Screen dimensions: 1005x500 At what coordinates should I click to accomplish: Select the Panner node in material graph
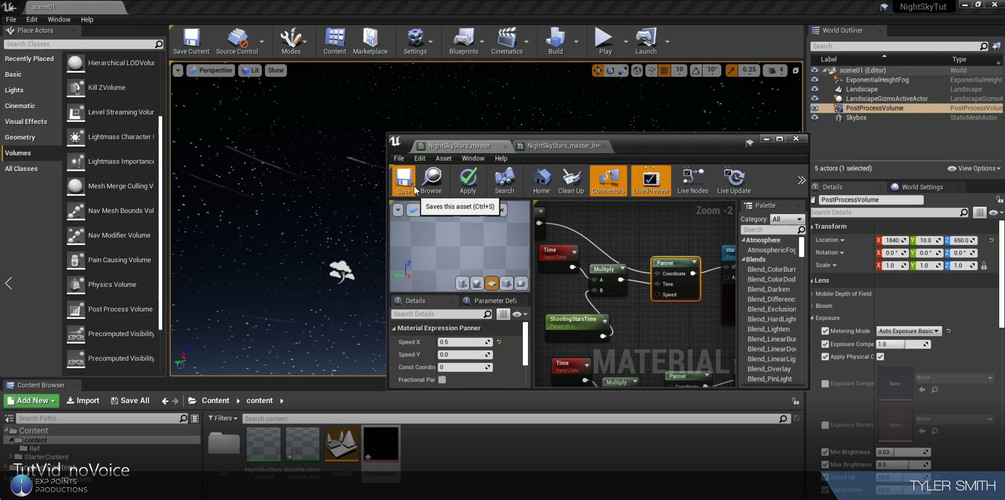point(676,278)
